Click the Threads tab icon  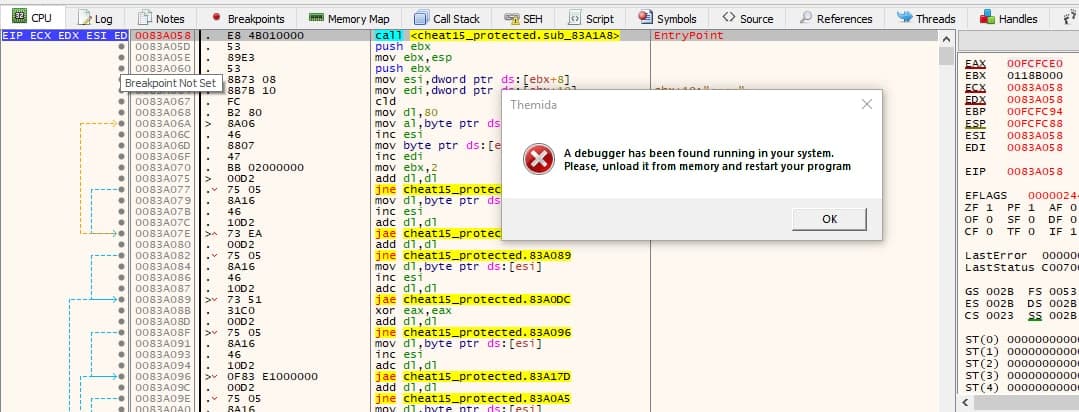coord(905,18)
